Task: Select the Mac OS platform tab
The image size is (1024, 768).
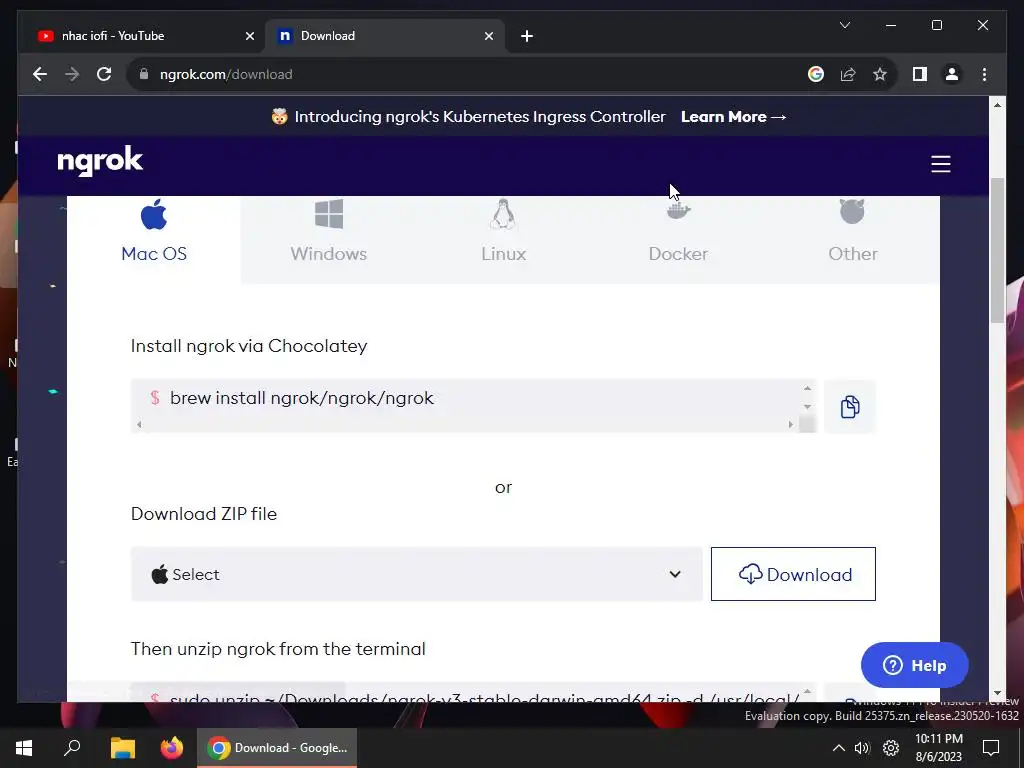Action: (x=154, y=240)
